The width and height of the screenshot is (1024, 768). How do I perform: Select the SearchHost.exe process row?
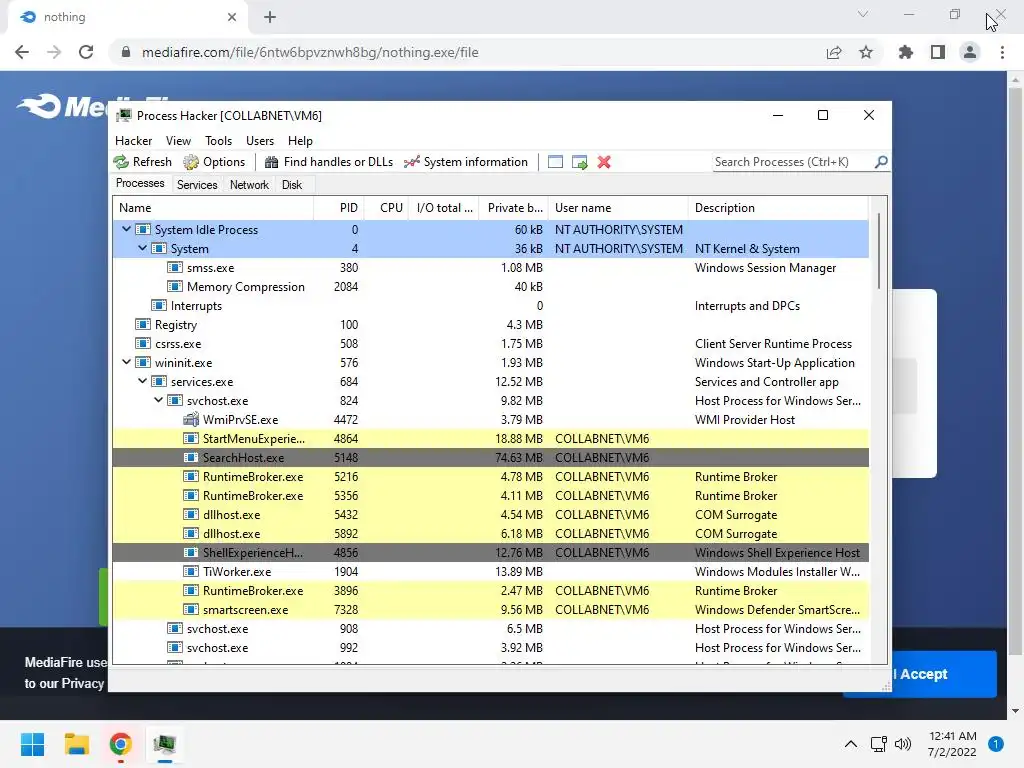pyautogui.click(x=490, y=457)
